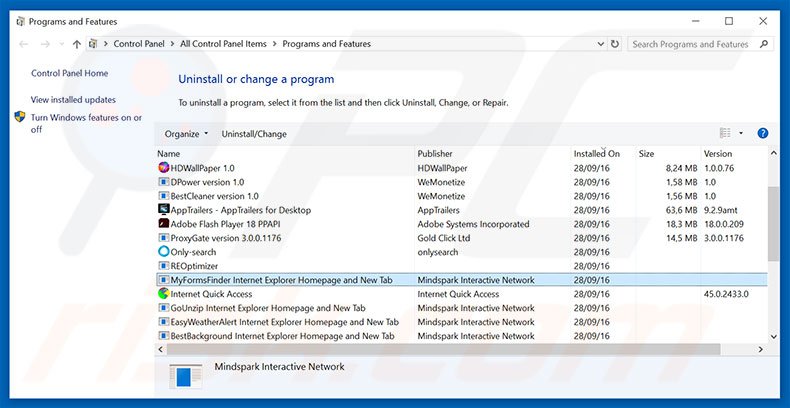
Task: Click the BestBackground entry icon
Action: 163,335
